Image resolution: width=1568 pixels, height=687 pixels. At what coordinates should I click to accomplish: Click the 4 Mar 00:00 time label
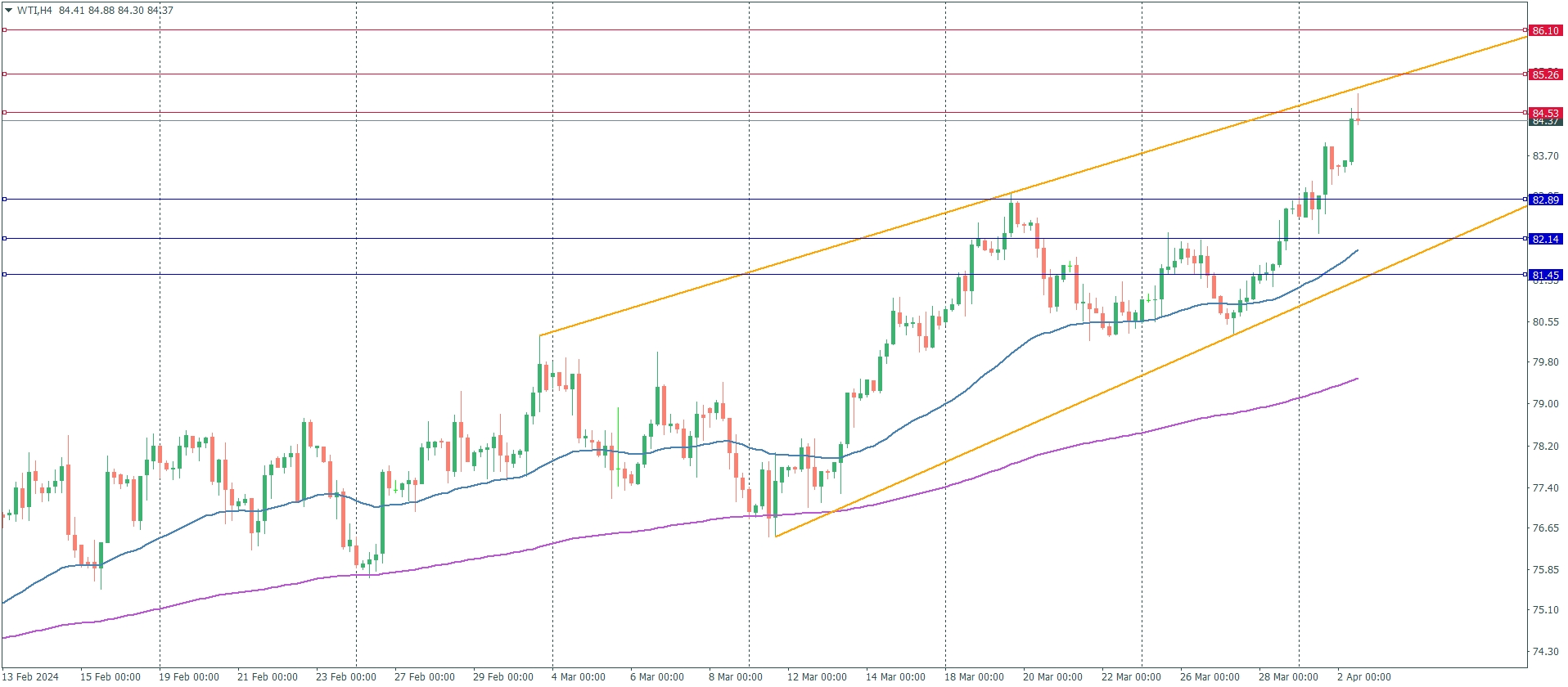[x=579, y=676]
